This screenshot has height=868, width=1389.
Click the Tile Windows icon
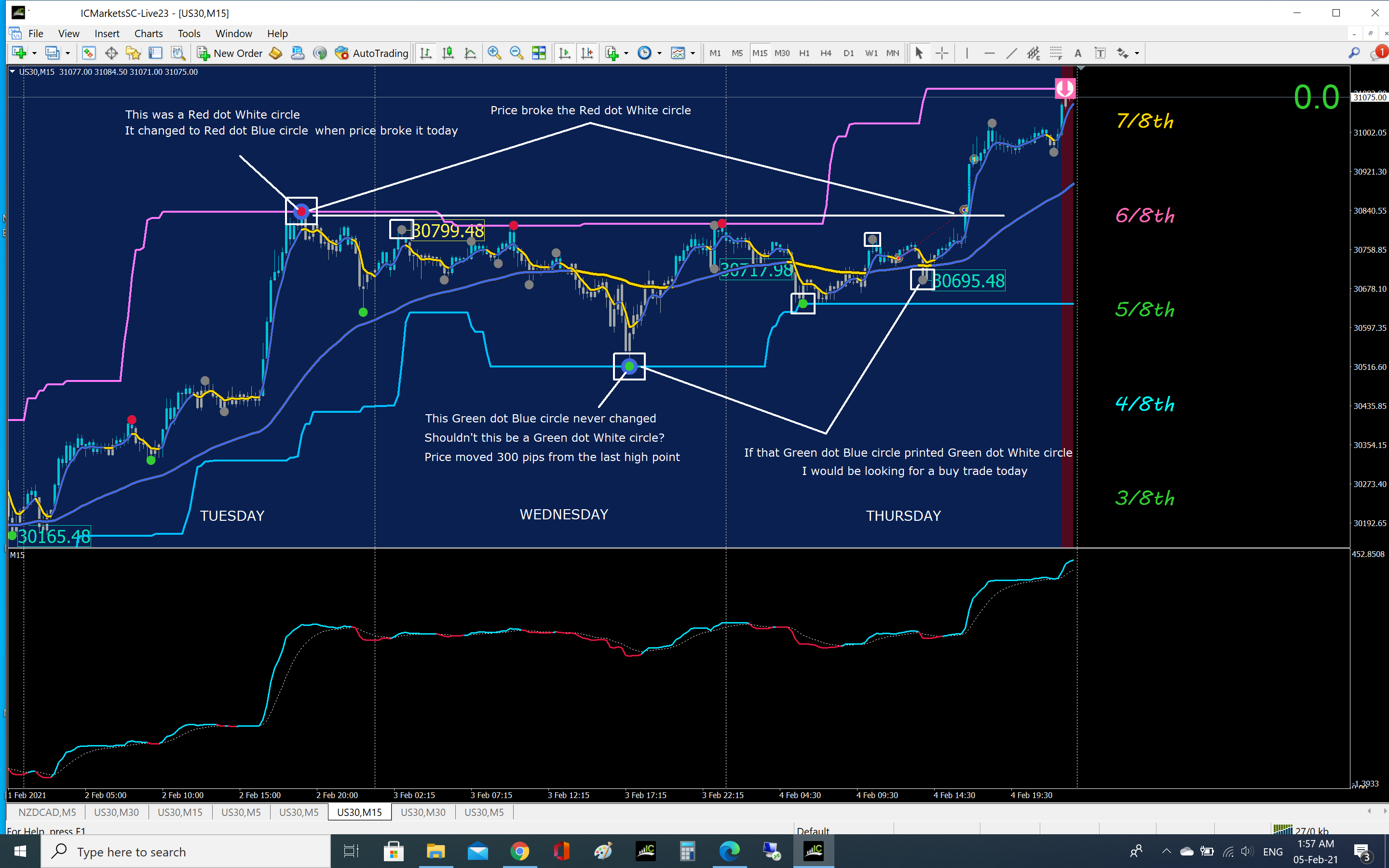538,53
